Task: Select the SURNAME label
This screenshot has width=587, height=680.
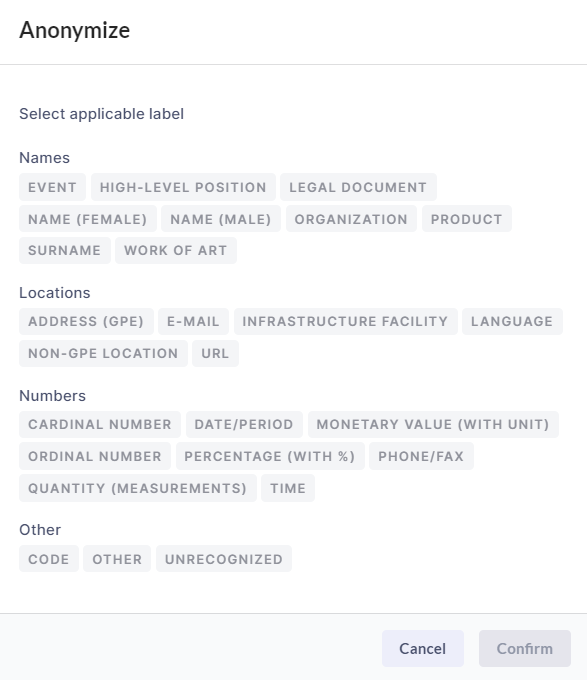Action: click(65, 250)
